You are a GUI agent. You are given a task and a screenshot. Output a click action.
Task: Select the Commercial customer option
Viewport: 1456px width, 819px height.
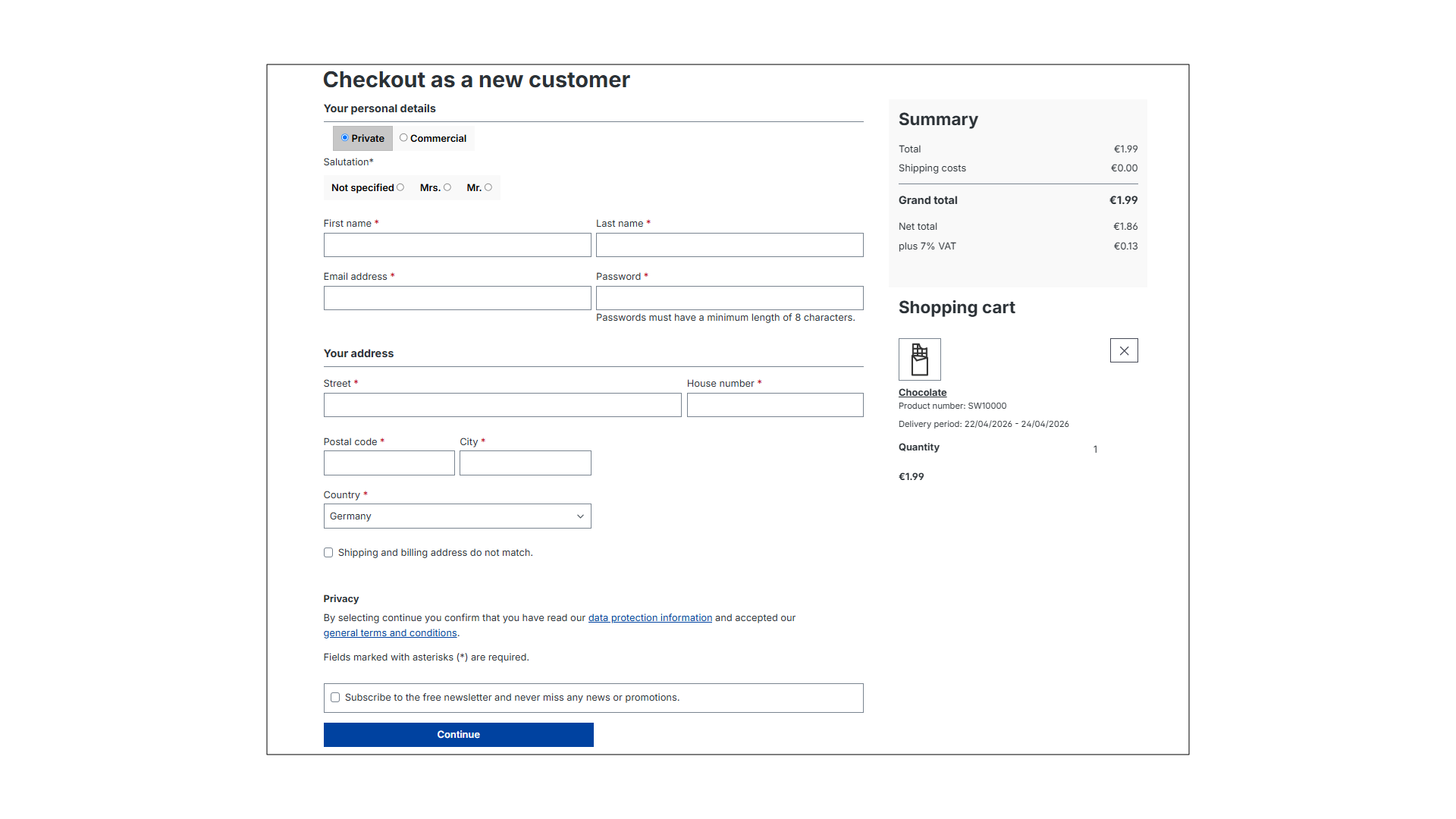pos(403,138)
